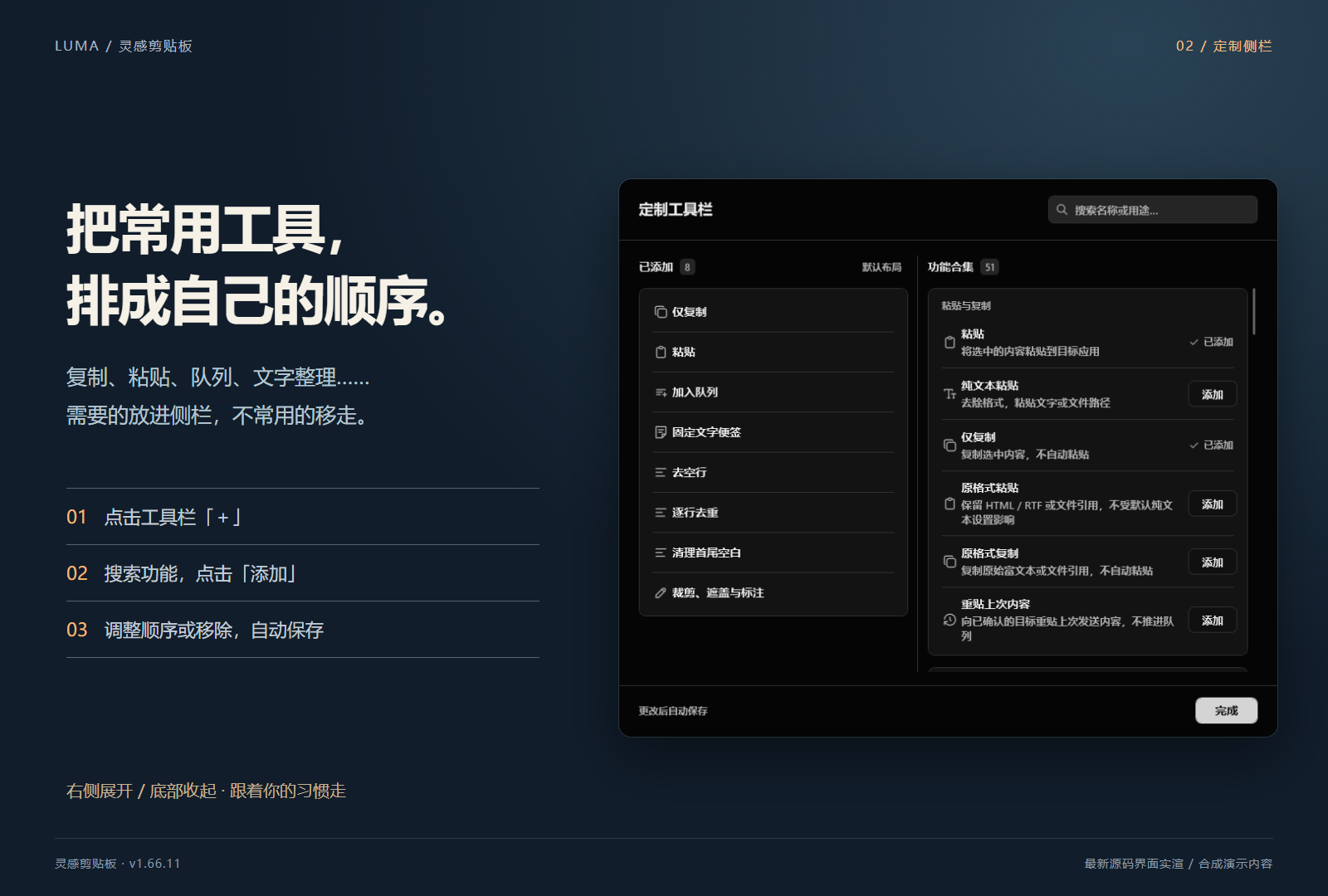The width and height of the screenshot is (1328, 896).
Task: Click the 已添加 count badge 8
Action: pos(687,267)
